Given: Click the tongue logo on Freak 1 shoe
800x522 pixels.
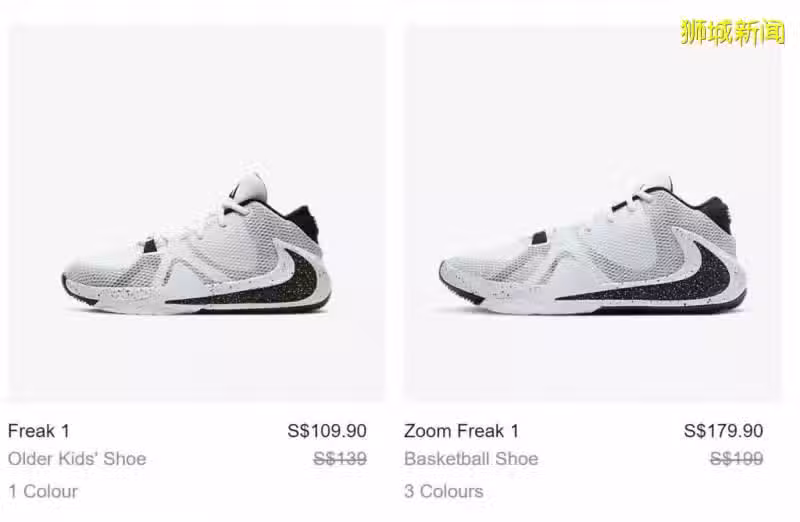Looking at the screenshot, I should coord(235,190).
